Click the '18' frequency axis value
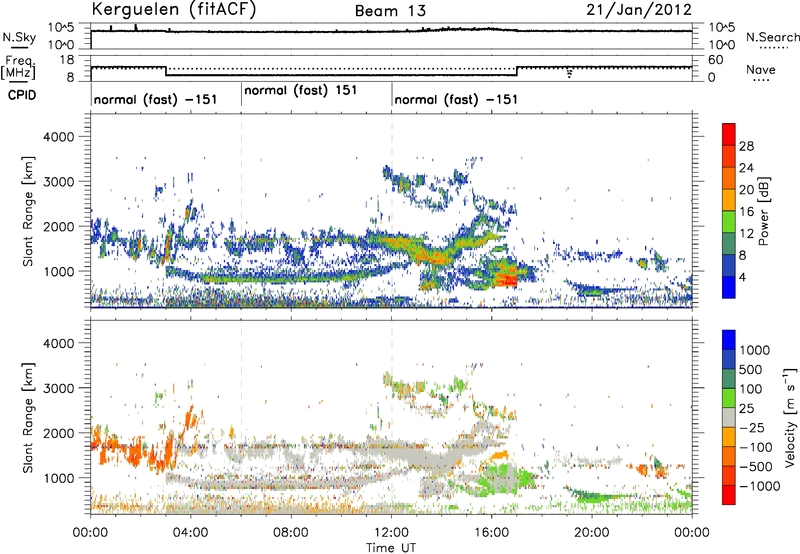 coord(67,60)
